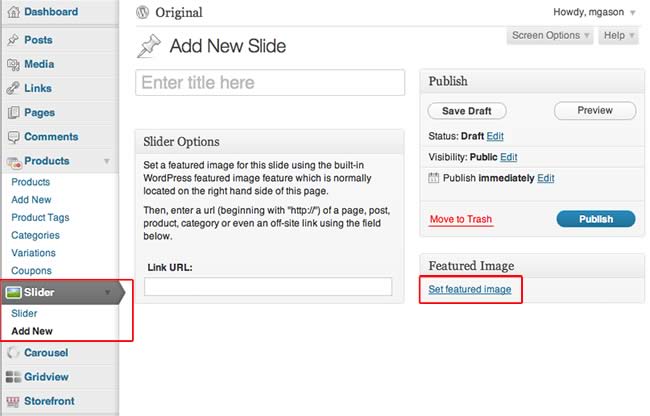This screenshot has height=416, width=650.
Task: Expand the Help dropdown tab
Action: coord(619,36)
